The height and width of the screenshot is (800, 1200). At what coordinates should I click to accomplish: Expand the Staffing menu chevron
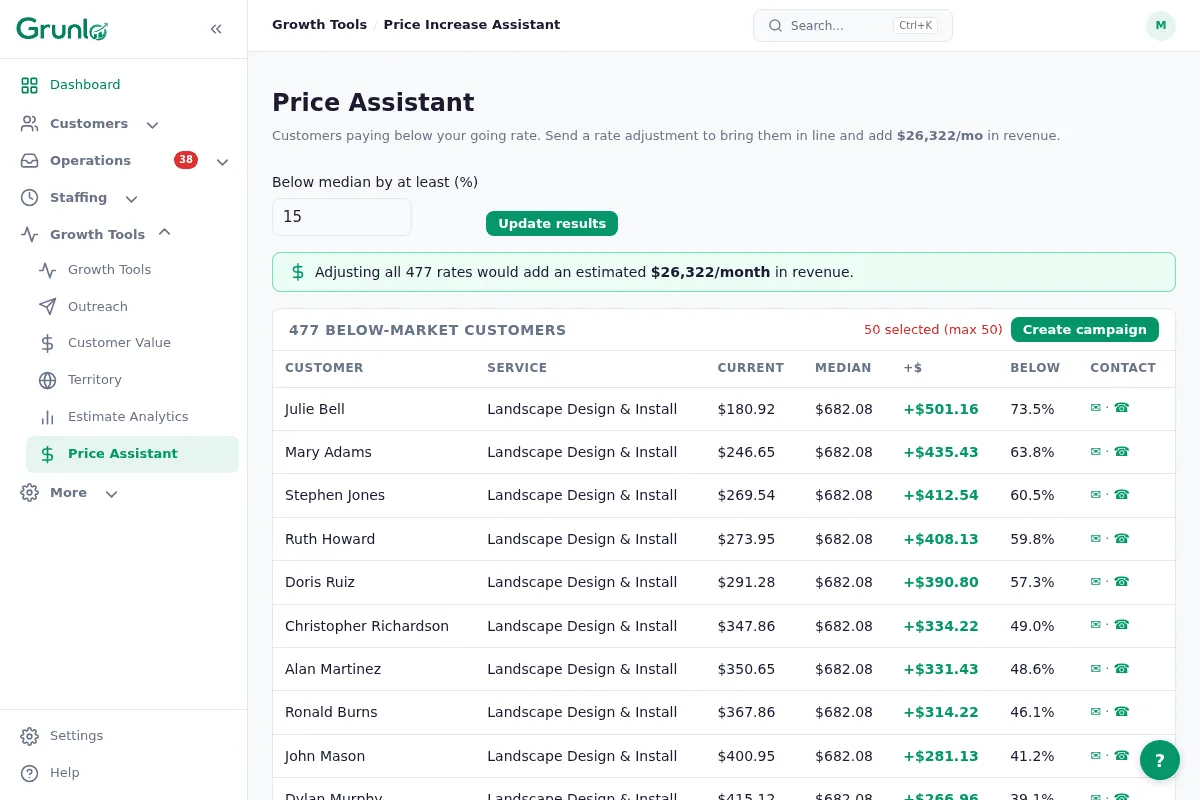131,199
